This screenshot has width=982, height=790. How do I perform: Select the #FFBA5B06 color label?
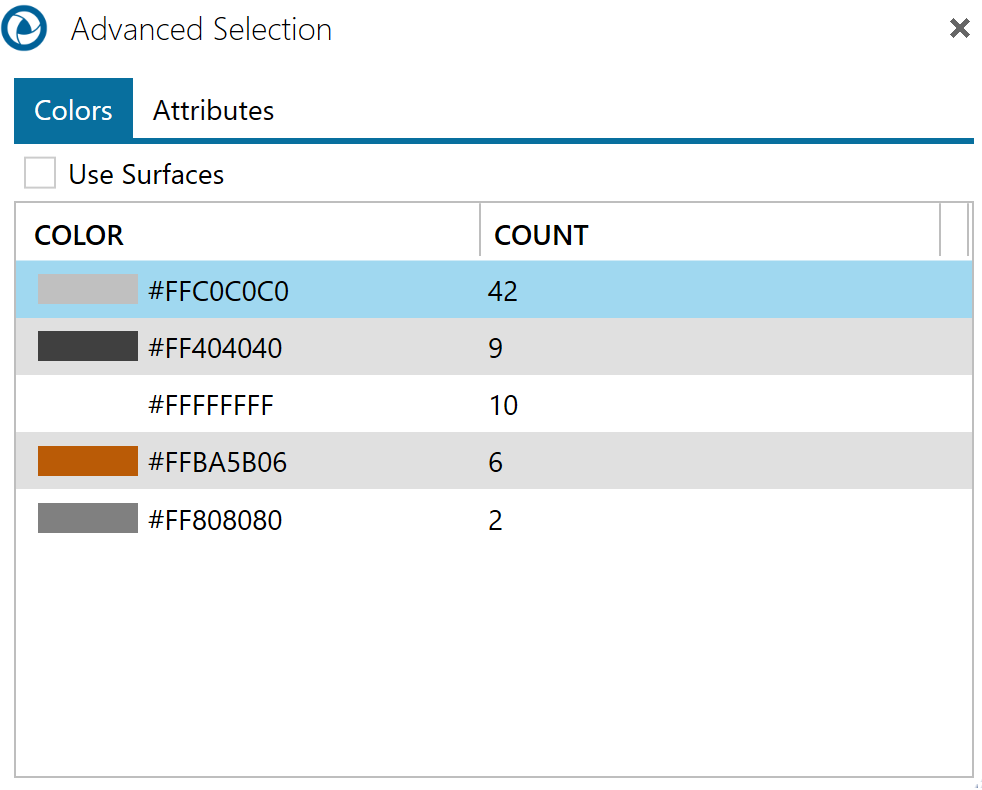(x=217, y=462)
